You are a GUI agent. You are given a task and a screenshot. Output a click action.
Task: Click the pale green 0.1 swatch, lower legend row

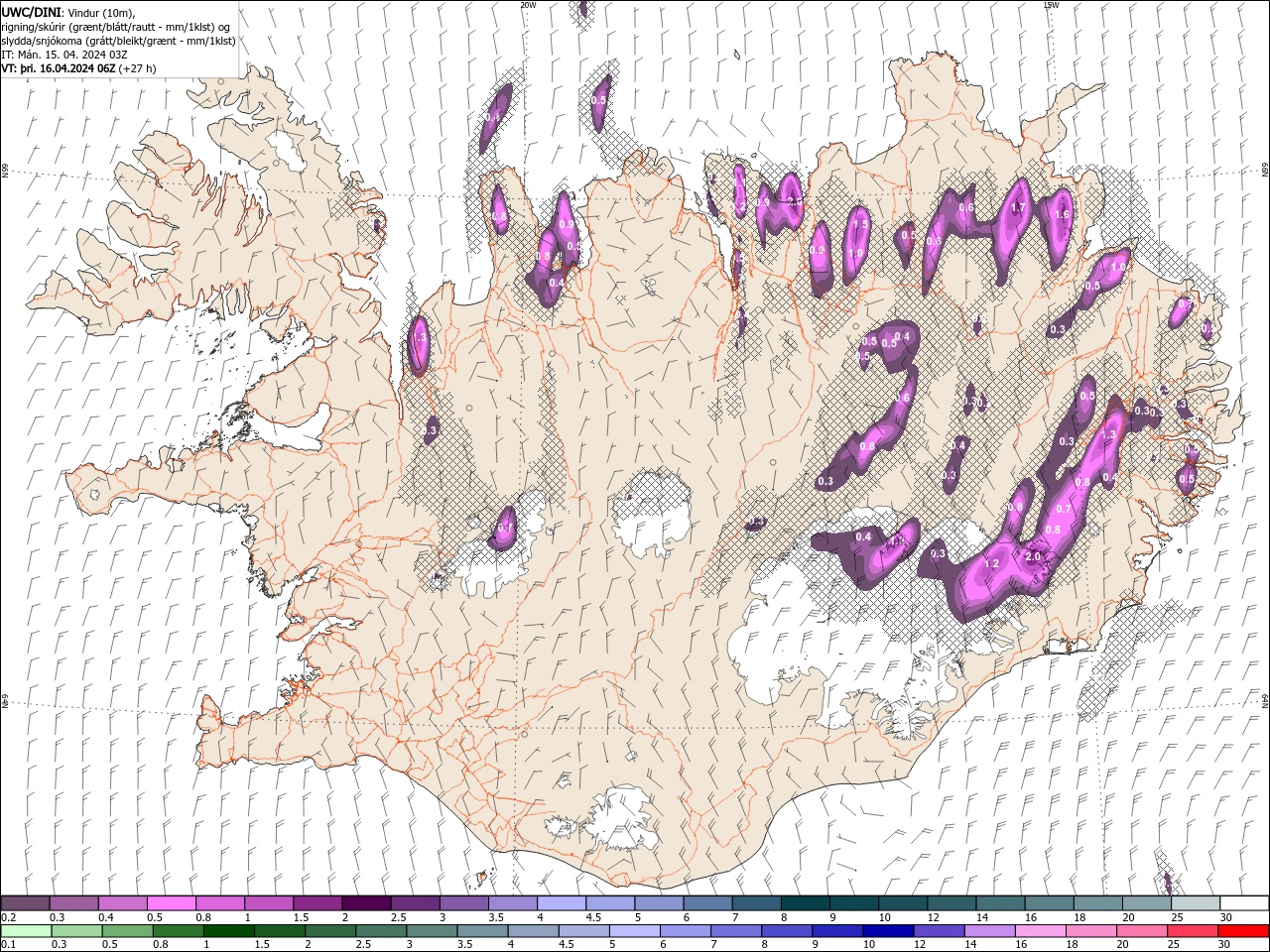click(25, 931)
